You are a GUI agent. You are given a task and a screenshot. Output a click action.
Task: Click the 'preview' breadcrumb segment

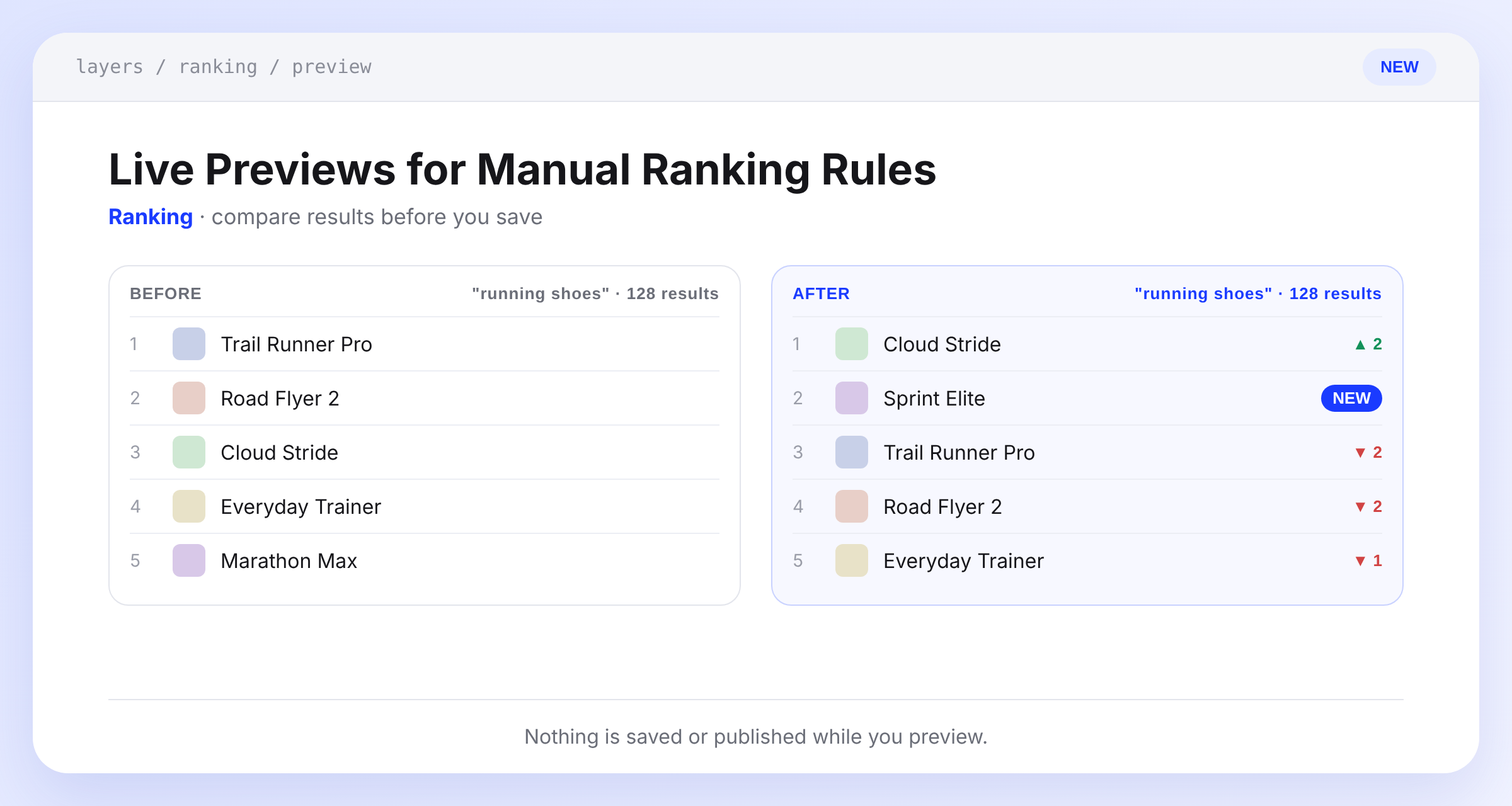click(332, 67)
